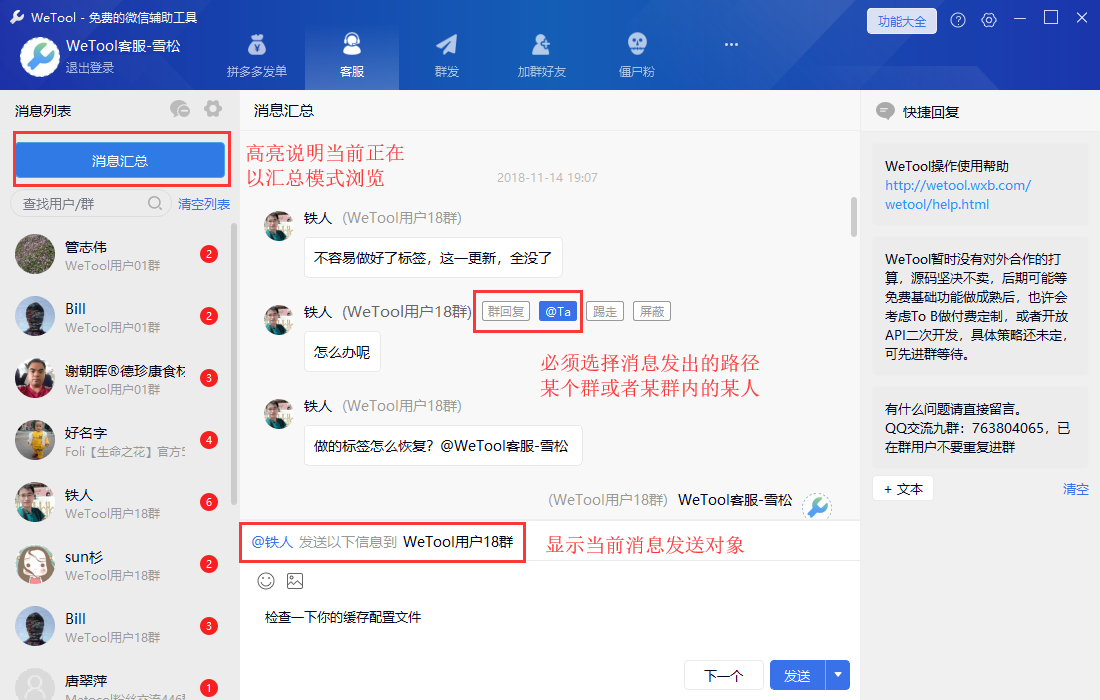This screenshot has height=700, width=1100.
Task: Expand the 发送 button dropdown arrow
Action: tap(837, 676)
